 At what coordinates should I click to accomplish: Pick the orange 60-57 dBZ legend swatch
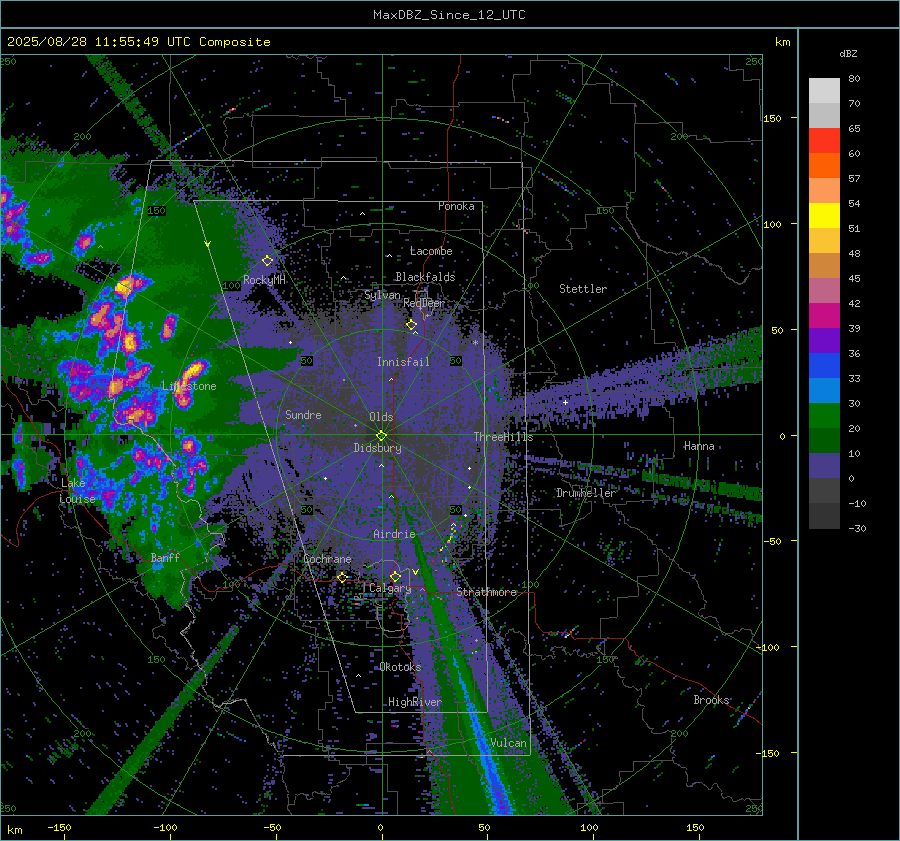pos(824,166)
